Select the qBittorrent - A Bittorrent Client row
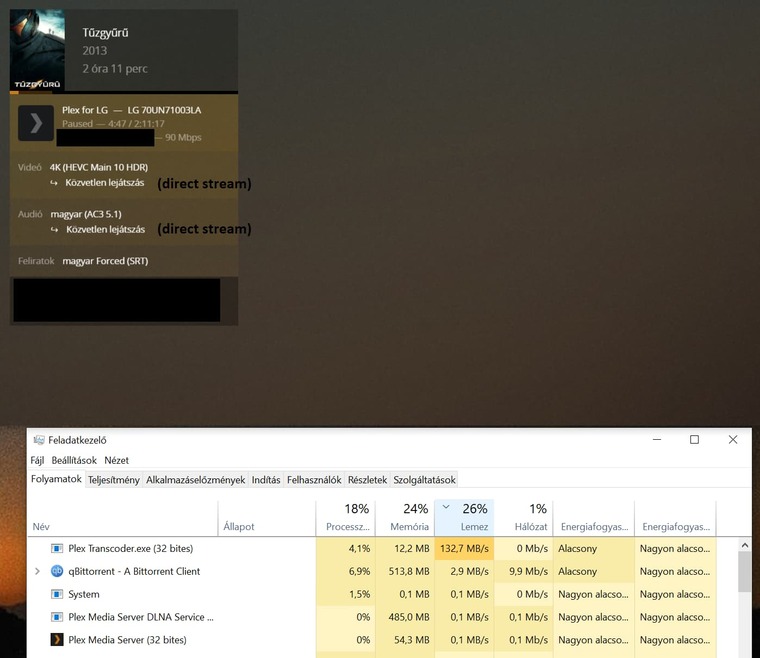The image size is (760, 658). pos(372,571)
